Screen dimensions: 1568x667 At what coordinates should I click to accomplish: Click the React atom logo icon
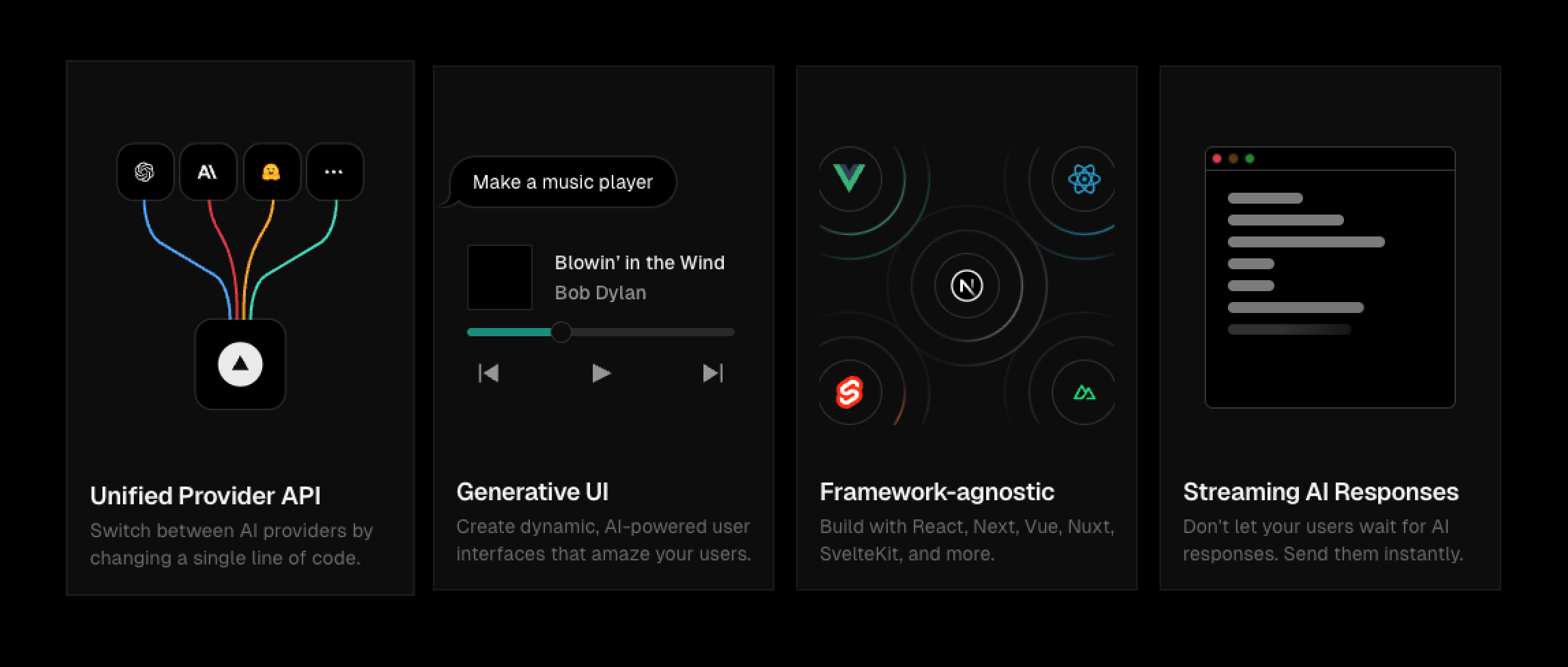(x=1084, y=179)
